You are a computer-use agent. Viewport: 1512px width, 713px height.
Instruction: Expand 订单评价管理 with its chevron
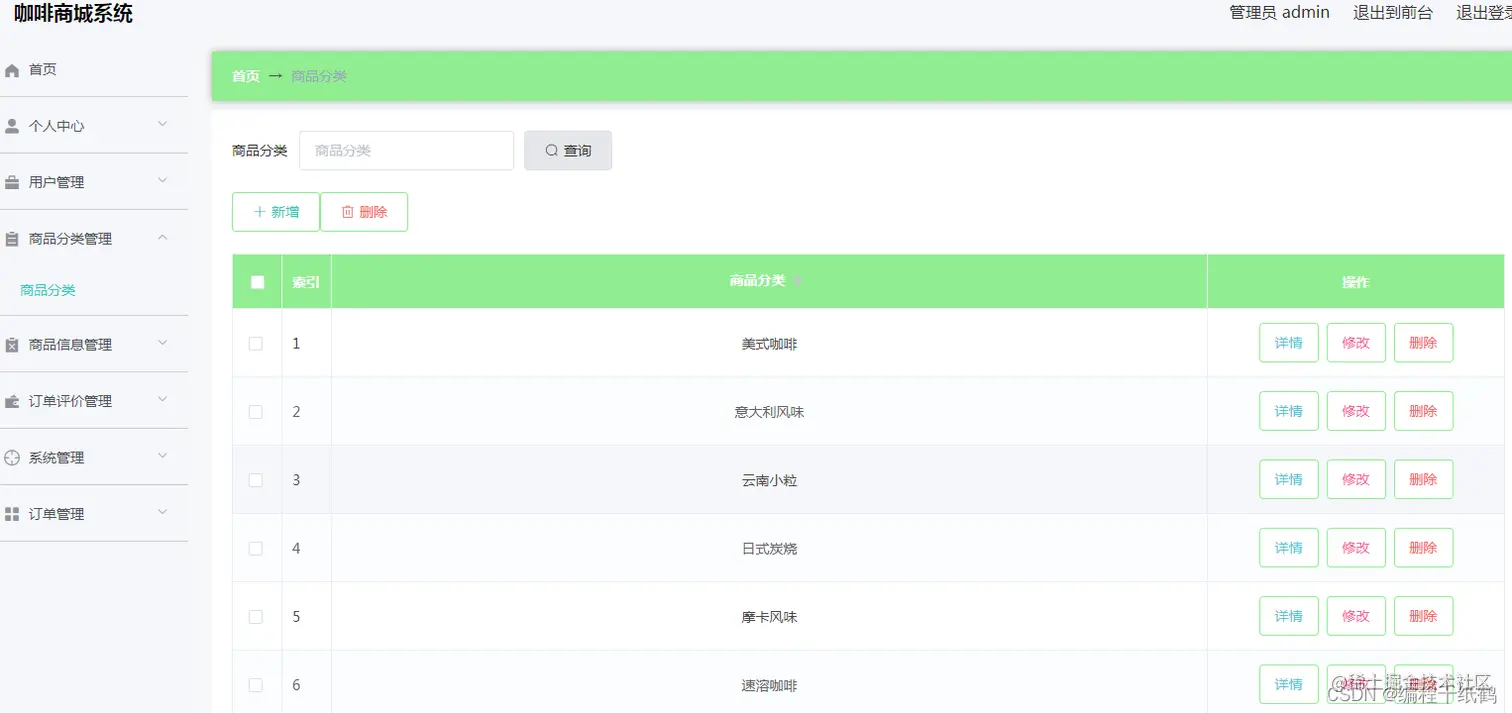point(163,400)
